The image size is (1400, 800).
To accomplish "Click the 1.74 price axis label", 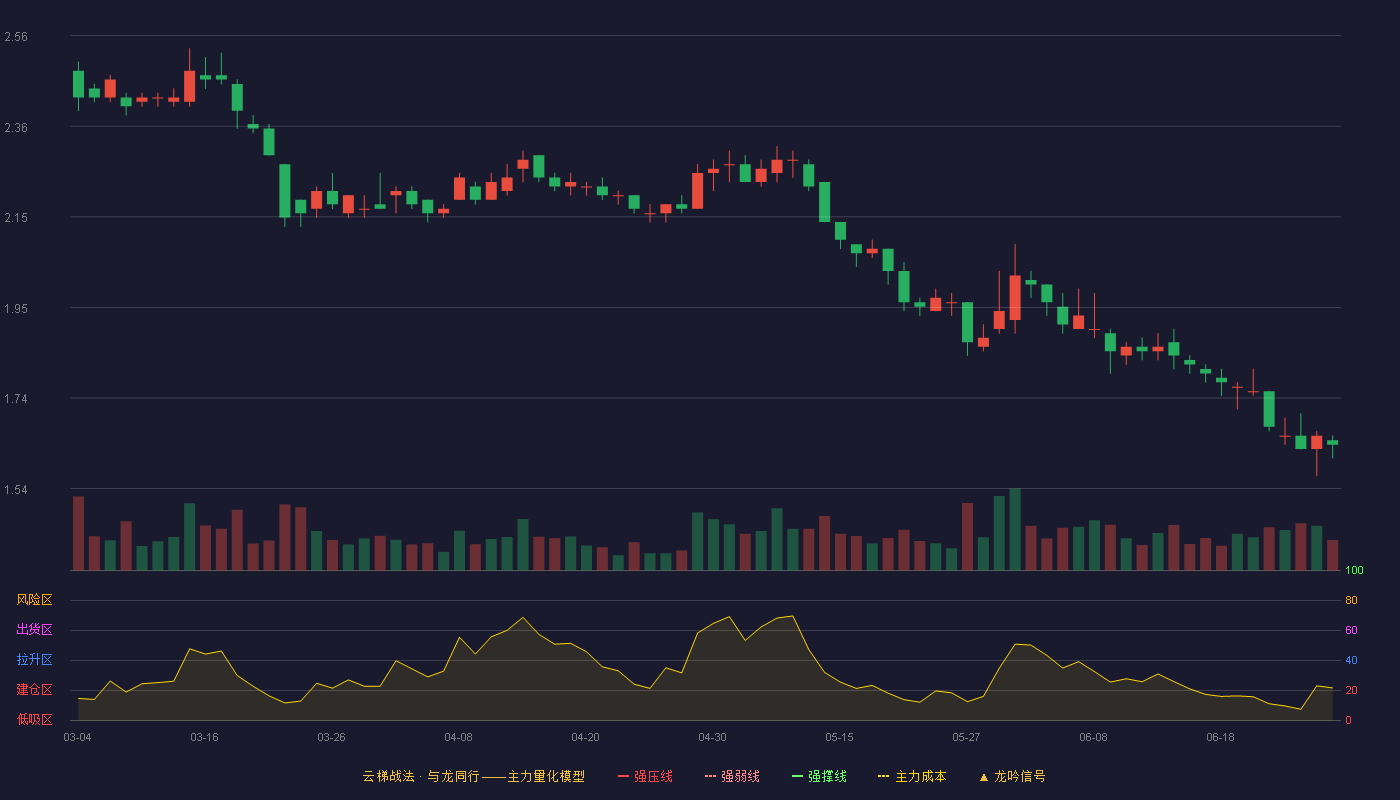I will (16, 399).
